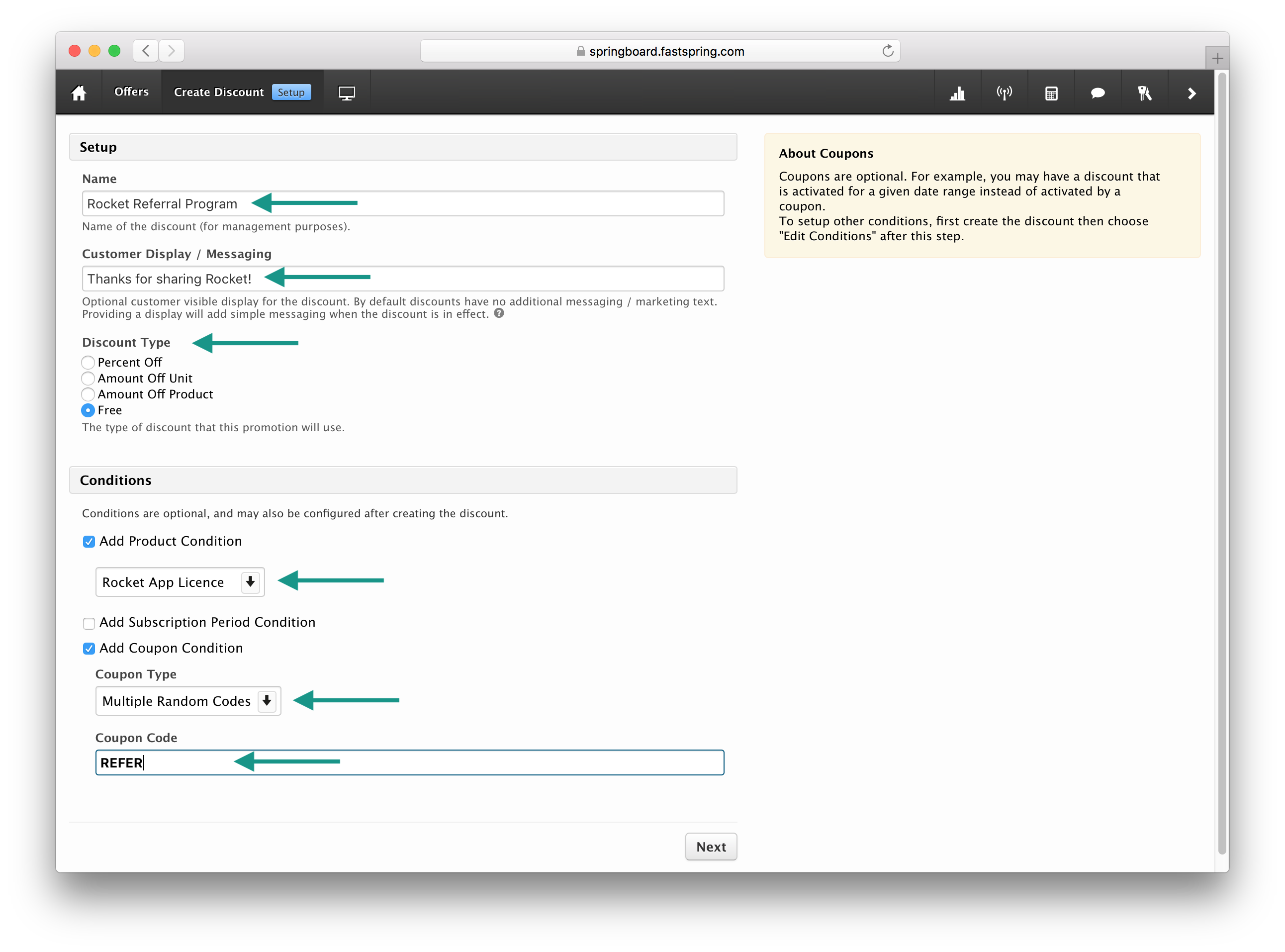Screen dimensions: 1285x952
Task: Select Amount Off Product discount type
Action: (x=88, y=395)
